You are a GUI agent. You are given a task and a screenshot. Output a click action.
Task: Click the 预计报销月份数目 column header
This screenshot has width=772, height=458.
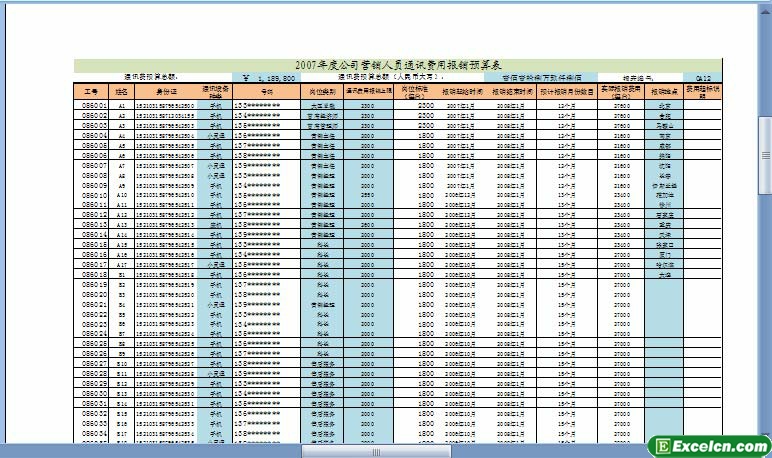pos(567,92)
